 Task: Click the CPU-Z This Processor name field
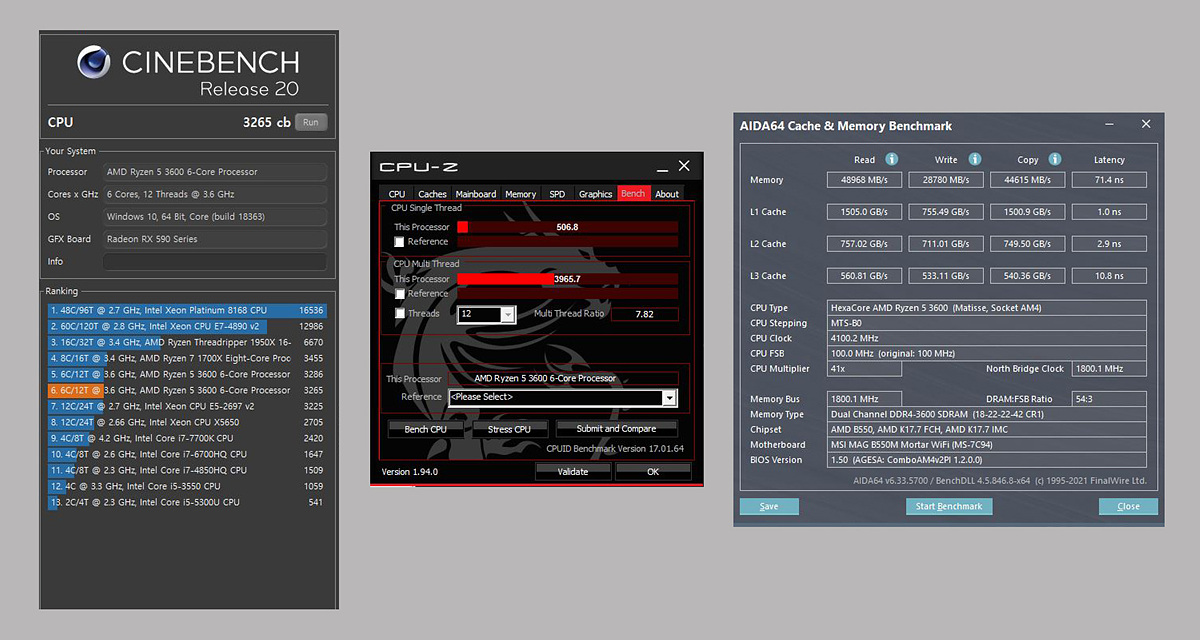(x=562, y=378)
